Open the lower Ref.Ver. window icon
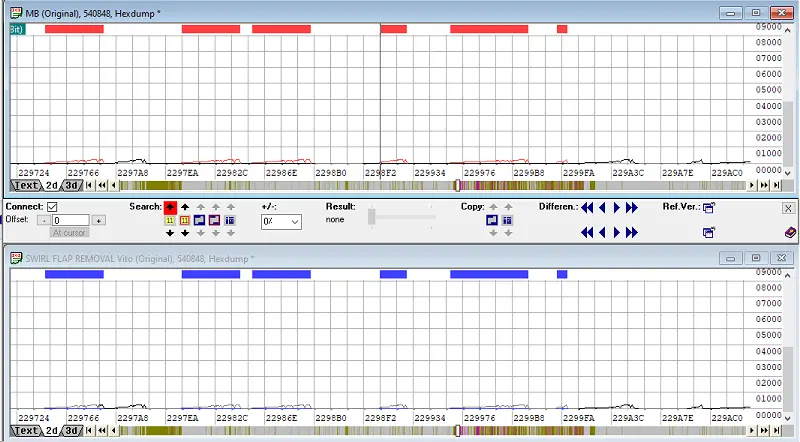800x442 pixels. pos(709,233)
